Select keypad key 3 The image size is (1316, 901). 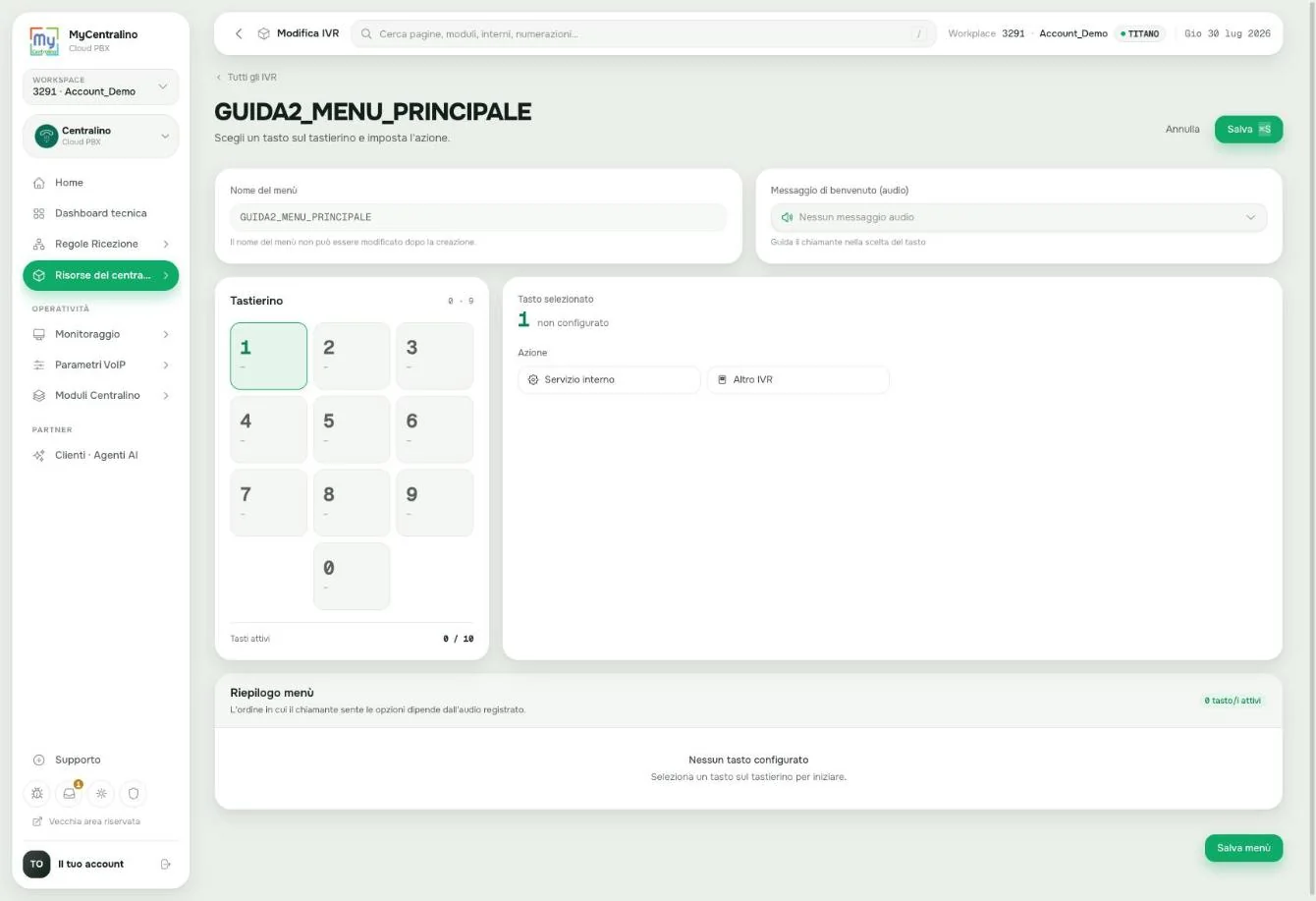pos(434,356)
